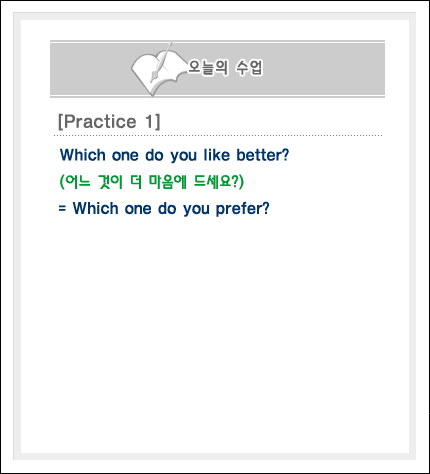This screenshot has height=474, width=430.
Task: Click the Korean word 드세요?)
Action: pyautogui.click(x=219, y=182)
